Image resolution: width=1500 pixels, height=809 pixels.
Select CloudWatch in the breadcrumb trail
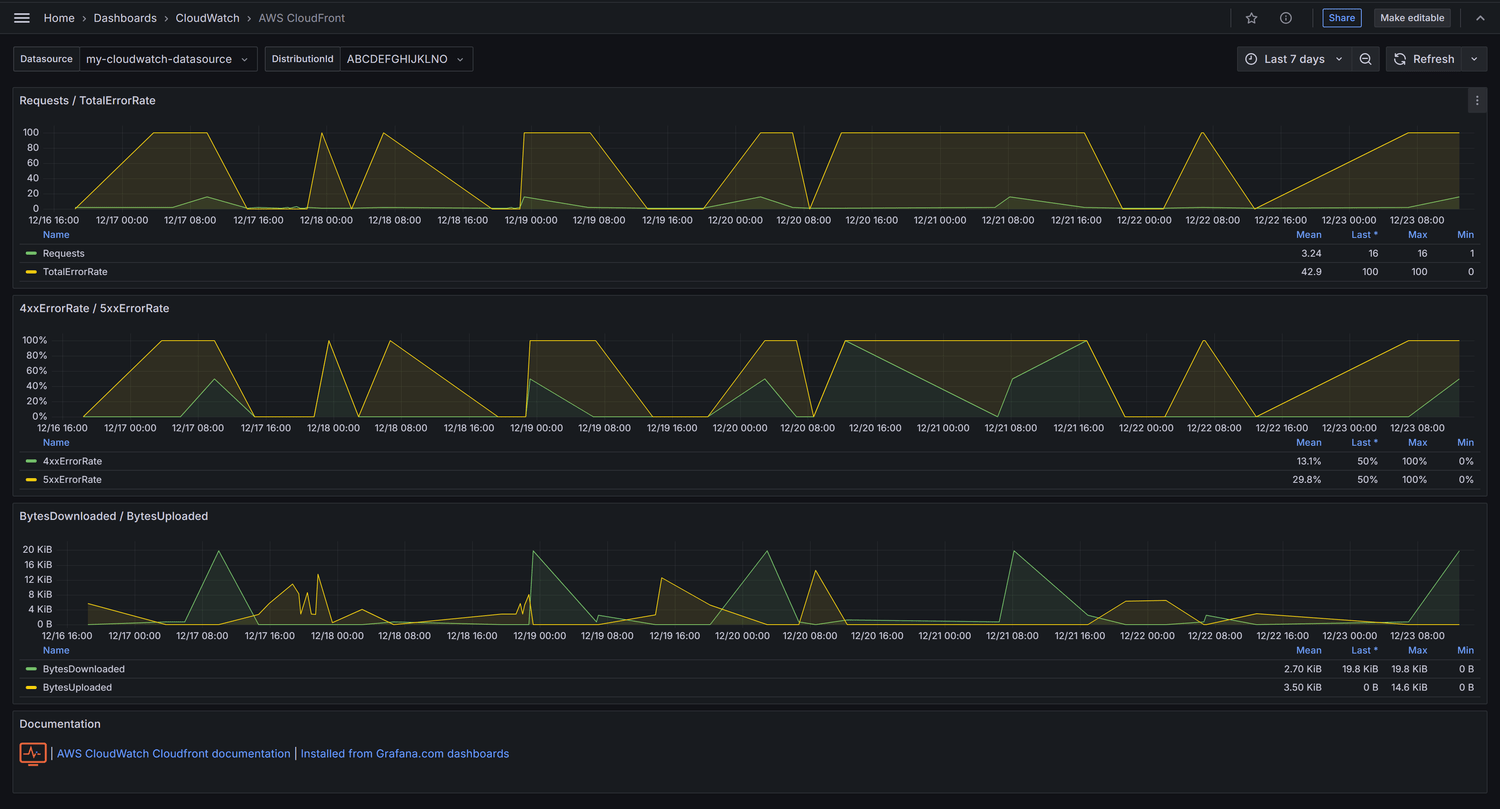coord(207,17)
